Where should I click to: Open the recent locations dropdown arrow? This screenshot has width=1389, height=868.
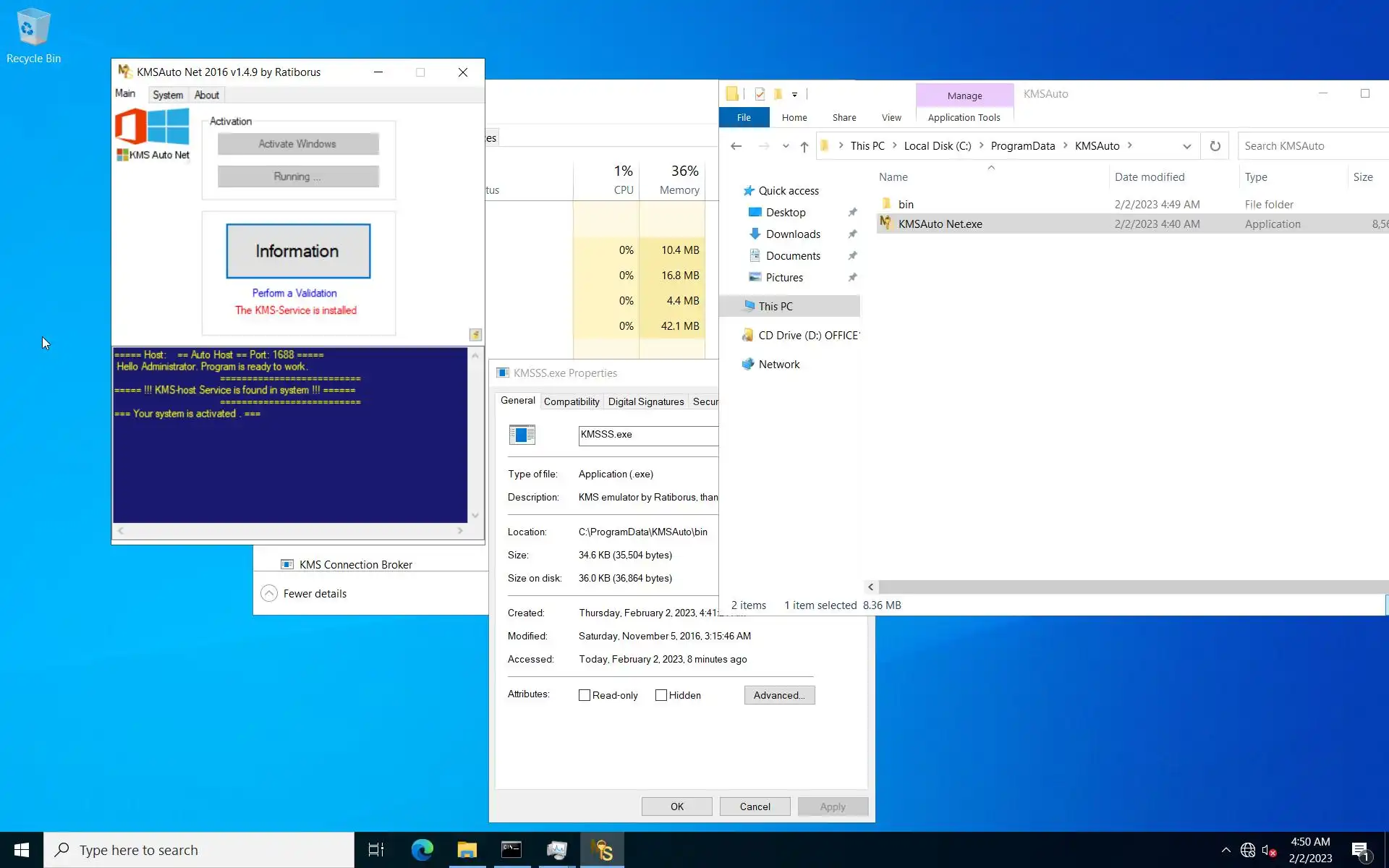coord(786,146)
